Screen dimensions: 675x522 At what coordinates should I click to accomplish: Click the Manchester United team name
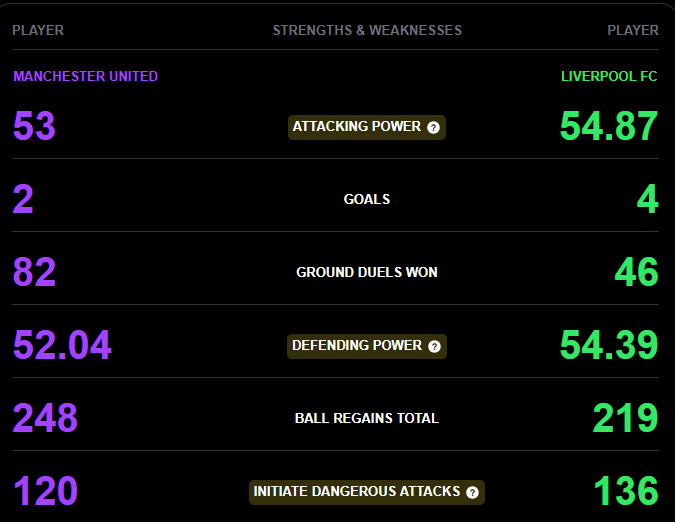click(85, 76)
